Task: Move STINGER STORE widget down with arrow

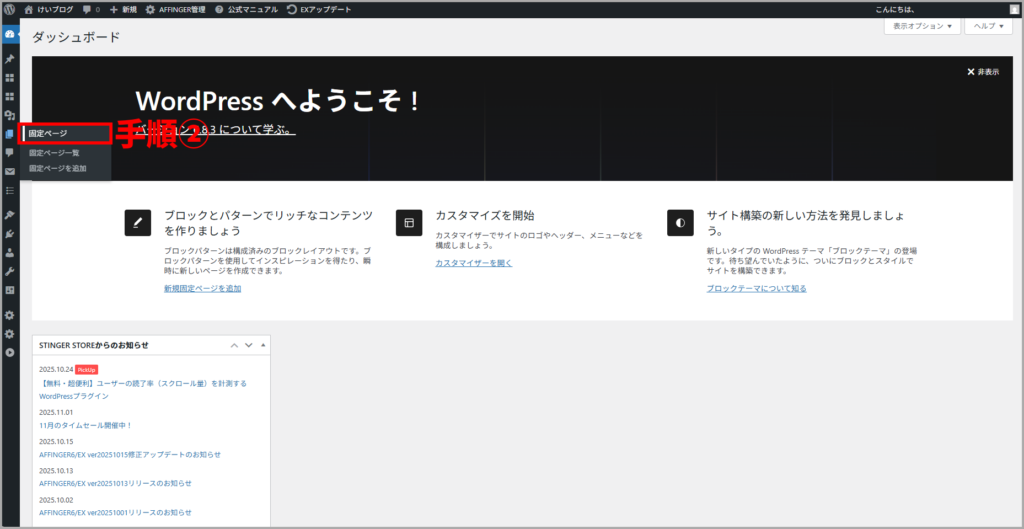Action: click(249, 345)
